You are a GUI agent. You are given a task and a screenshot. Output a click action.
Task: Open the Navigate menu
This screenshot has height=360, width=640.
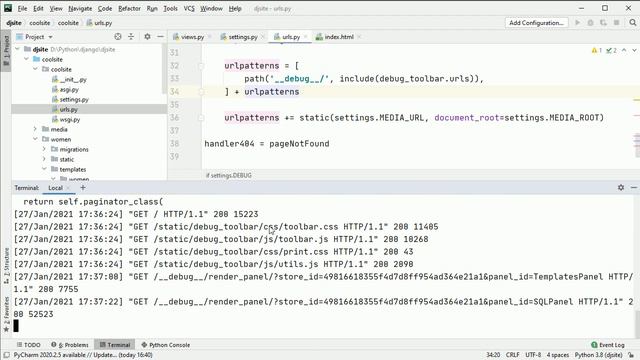(80, 8)
